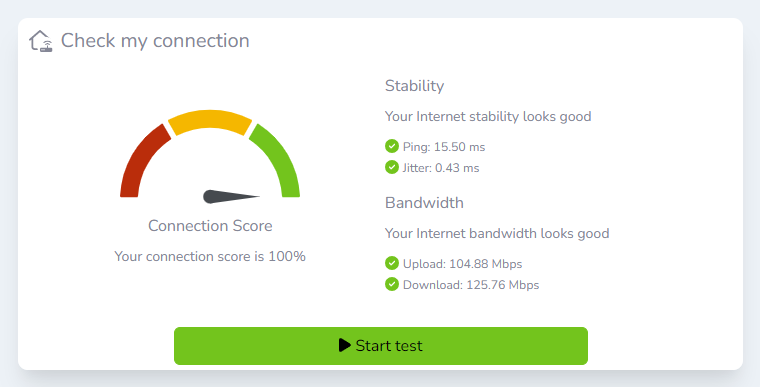Start the connection test
The width and height of the screenshot is (760, 387).
pos(381,346)
